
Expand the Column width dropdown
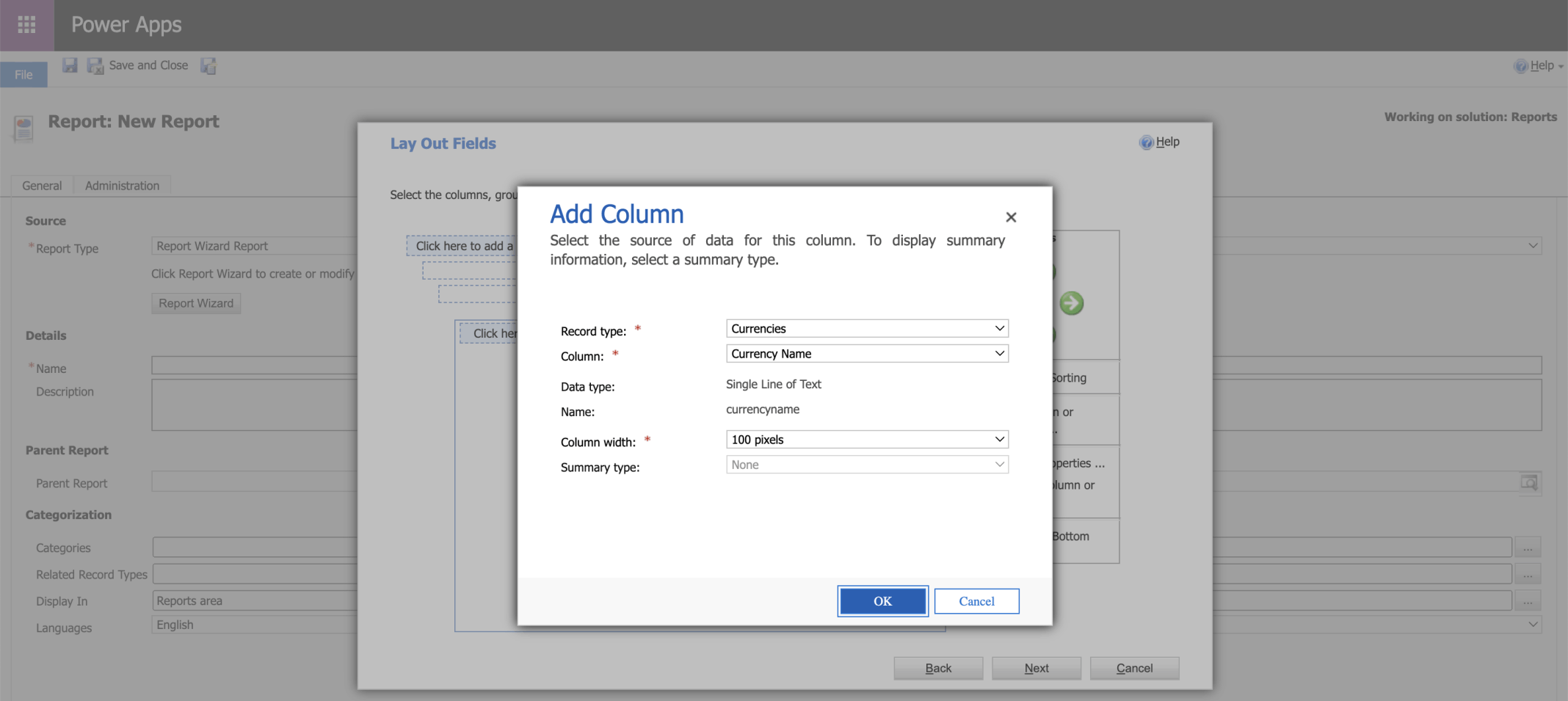(866, 440)
